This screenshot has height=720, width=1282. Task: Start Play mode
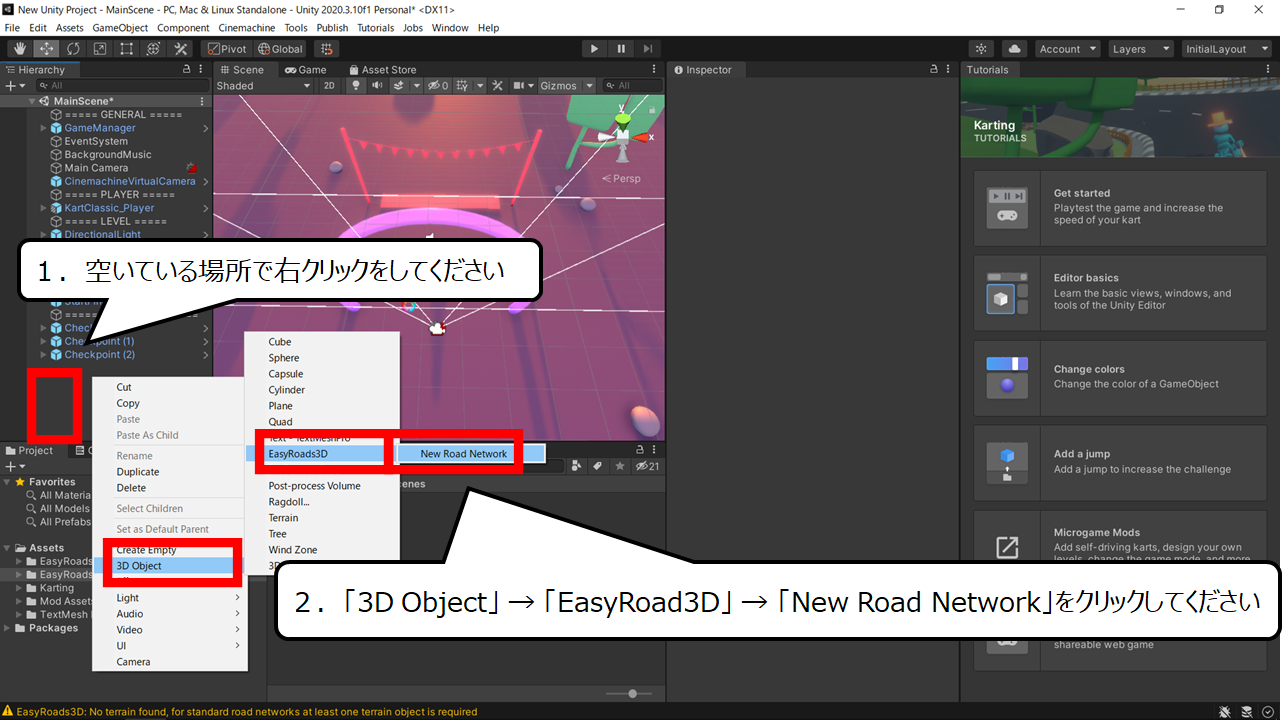pyautogui.click(x=595, y=49)
